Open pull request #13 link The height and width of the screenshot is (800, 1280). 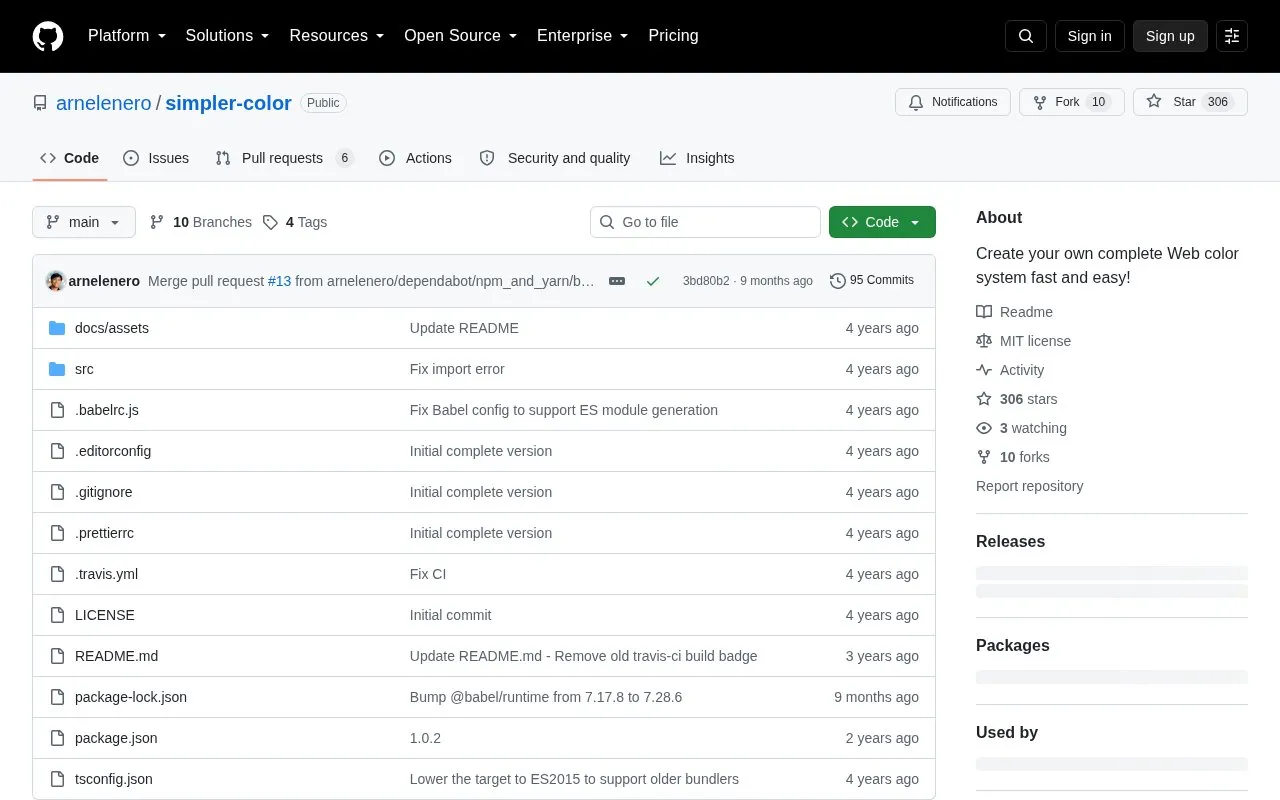(279, 281)
